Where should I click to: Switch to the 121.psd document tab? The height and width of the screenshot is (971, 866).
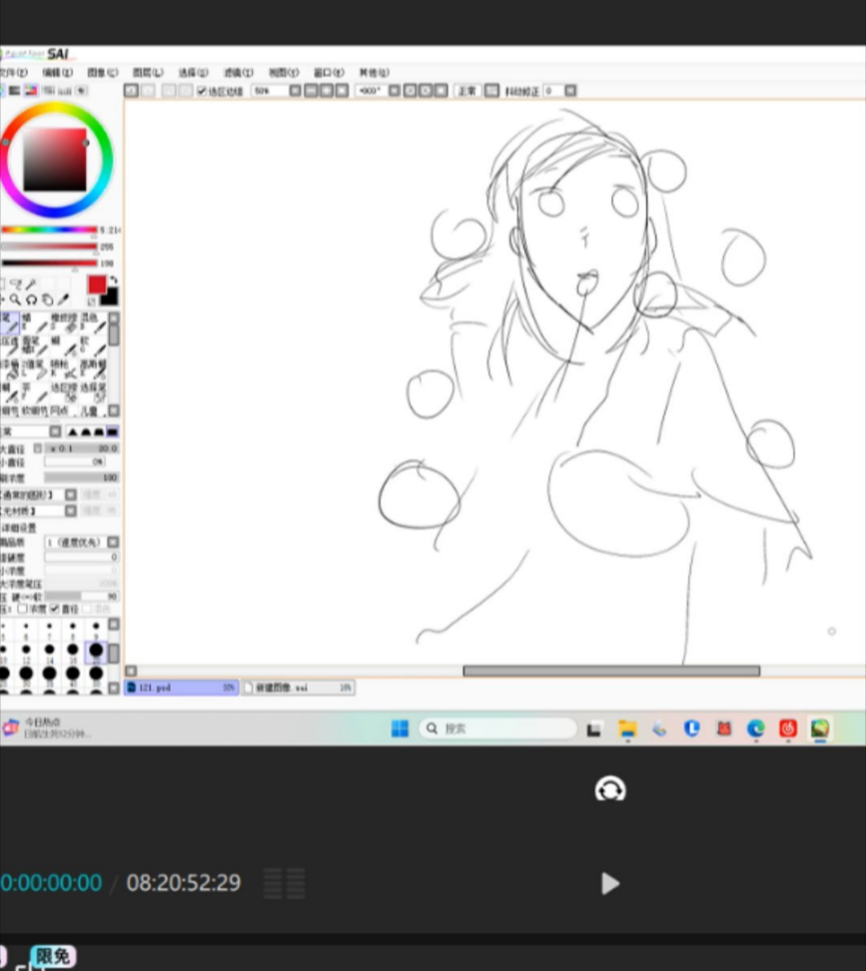point(182,687)
